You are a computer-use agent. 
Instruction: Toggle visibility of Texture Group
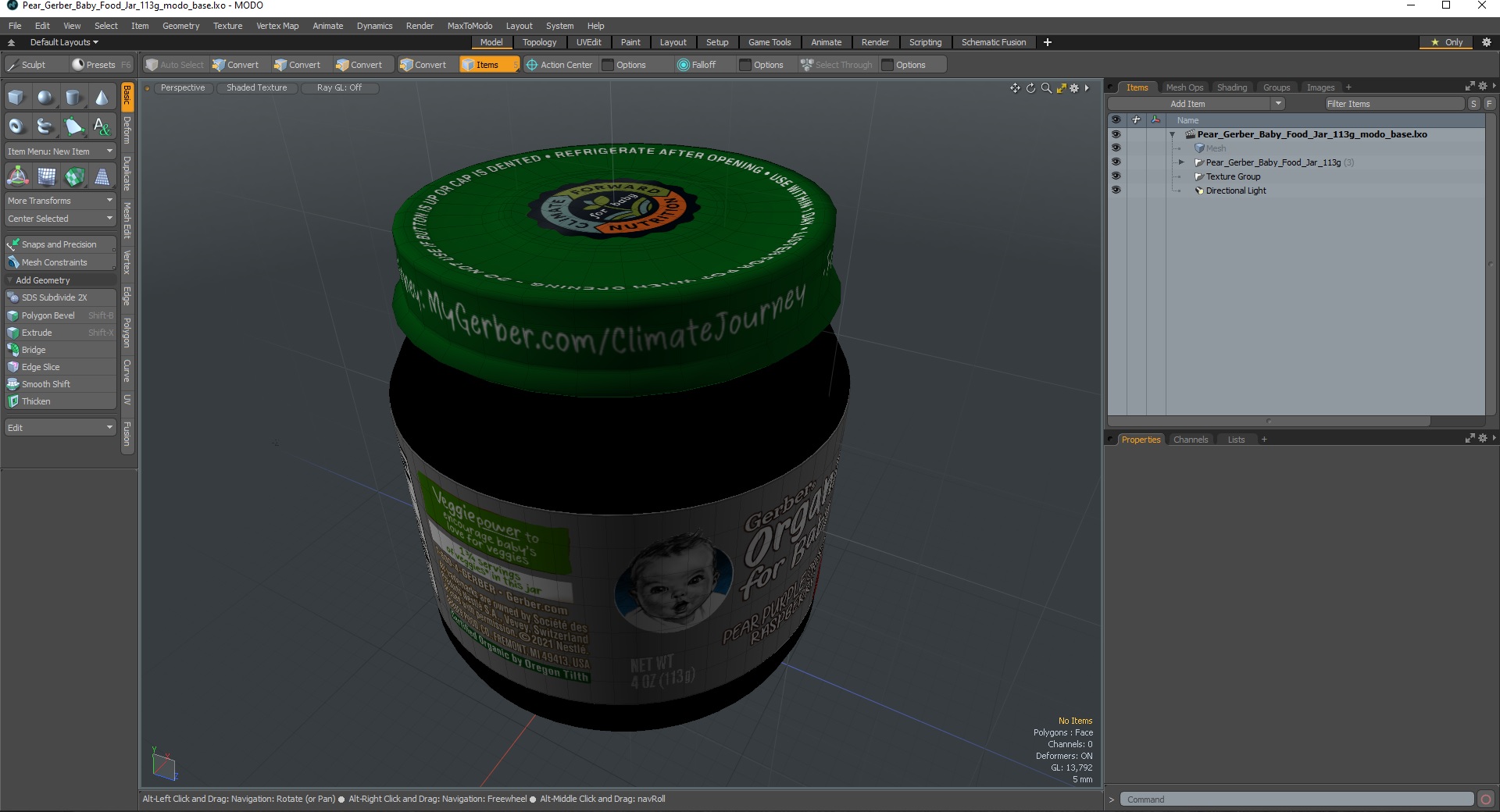coord(1116,176)
